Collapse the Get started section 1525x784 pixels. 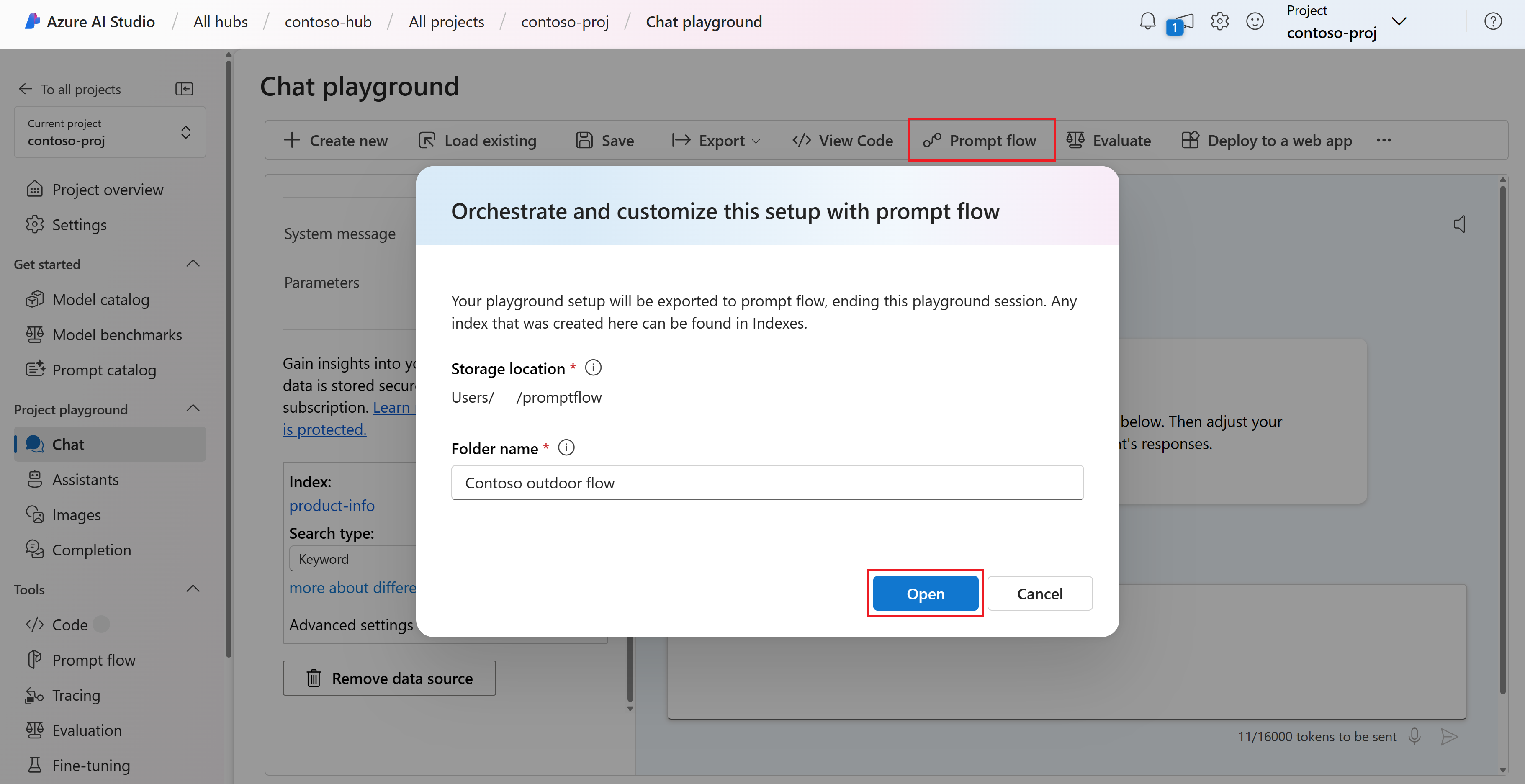193,264
